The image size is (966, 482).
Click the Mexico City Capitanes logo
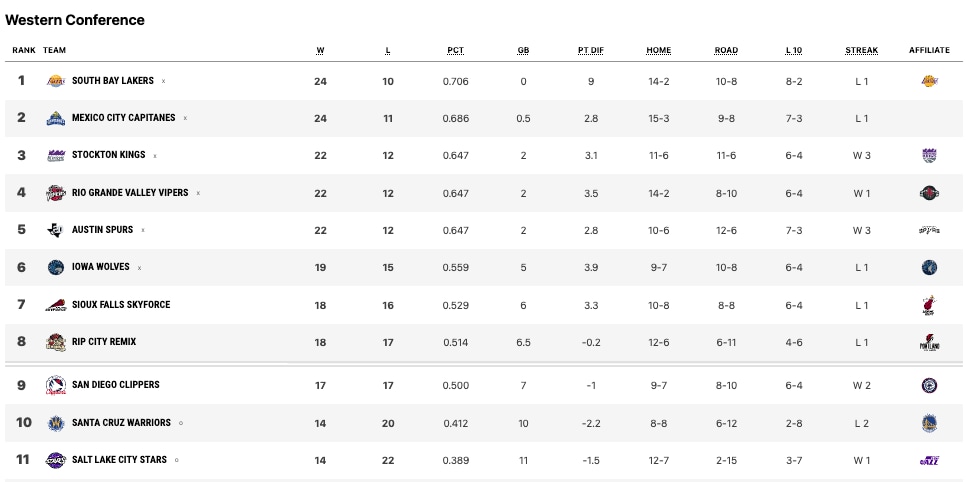(x=55, y=118)
